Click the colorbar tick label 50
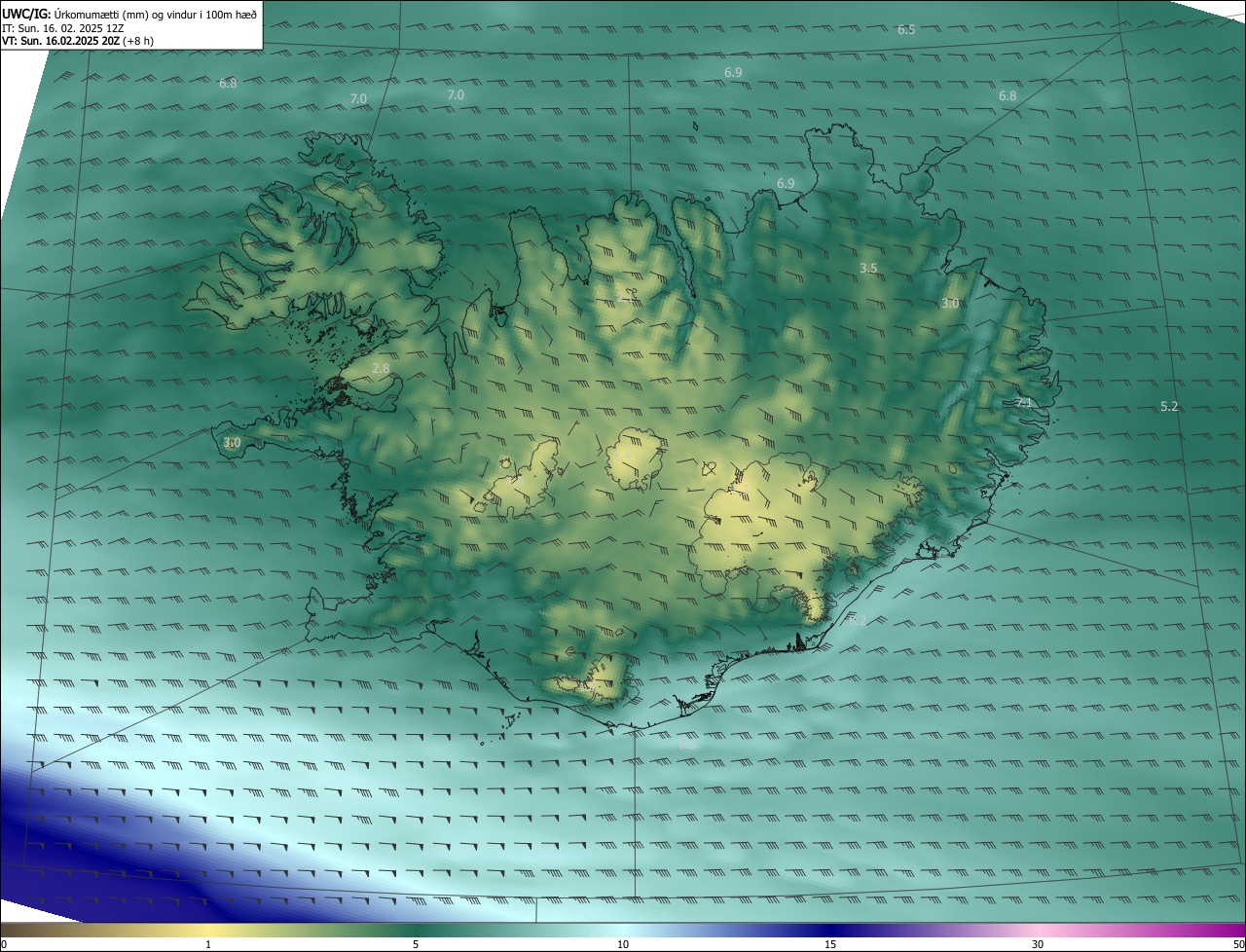1246x952 pixels. coord(1238,944)
